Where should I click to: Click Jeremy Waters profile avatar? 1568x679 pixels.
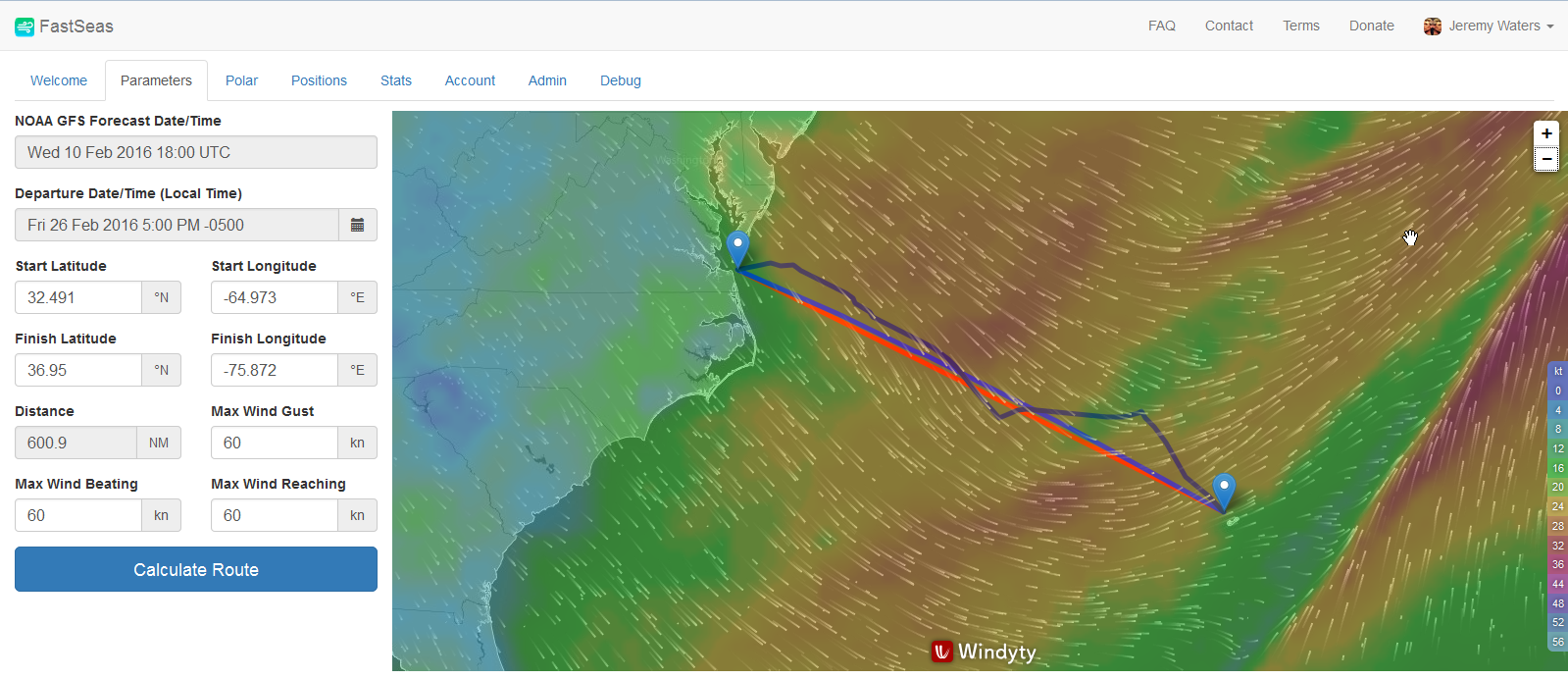point(1433,26)
